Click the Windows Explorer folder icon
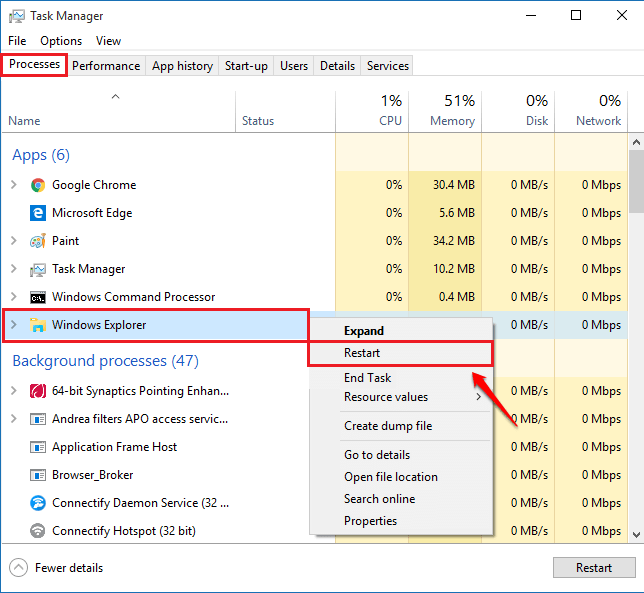 pyautogui.click(x=38, y=325)
